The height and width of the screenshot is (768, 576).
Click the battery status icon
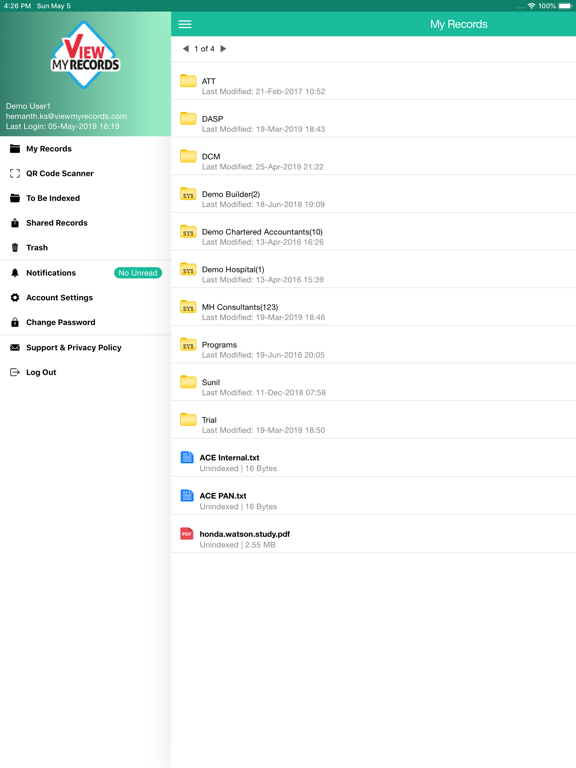[565, 6]
